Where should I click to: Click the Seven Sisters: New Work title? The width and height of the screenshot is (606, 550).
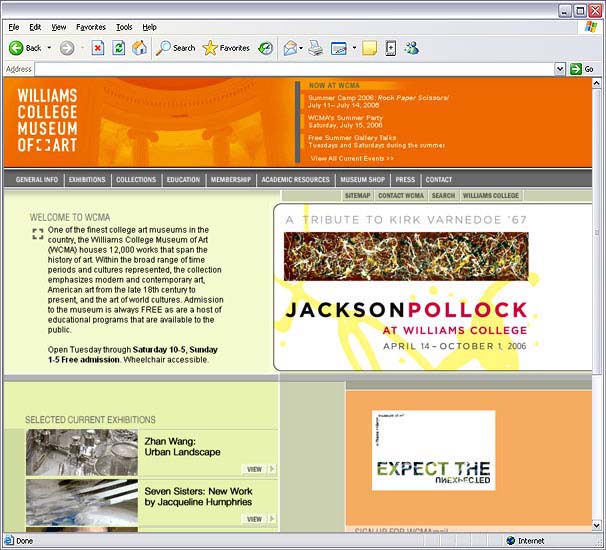tap(198, 497)
